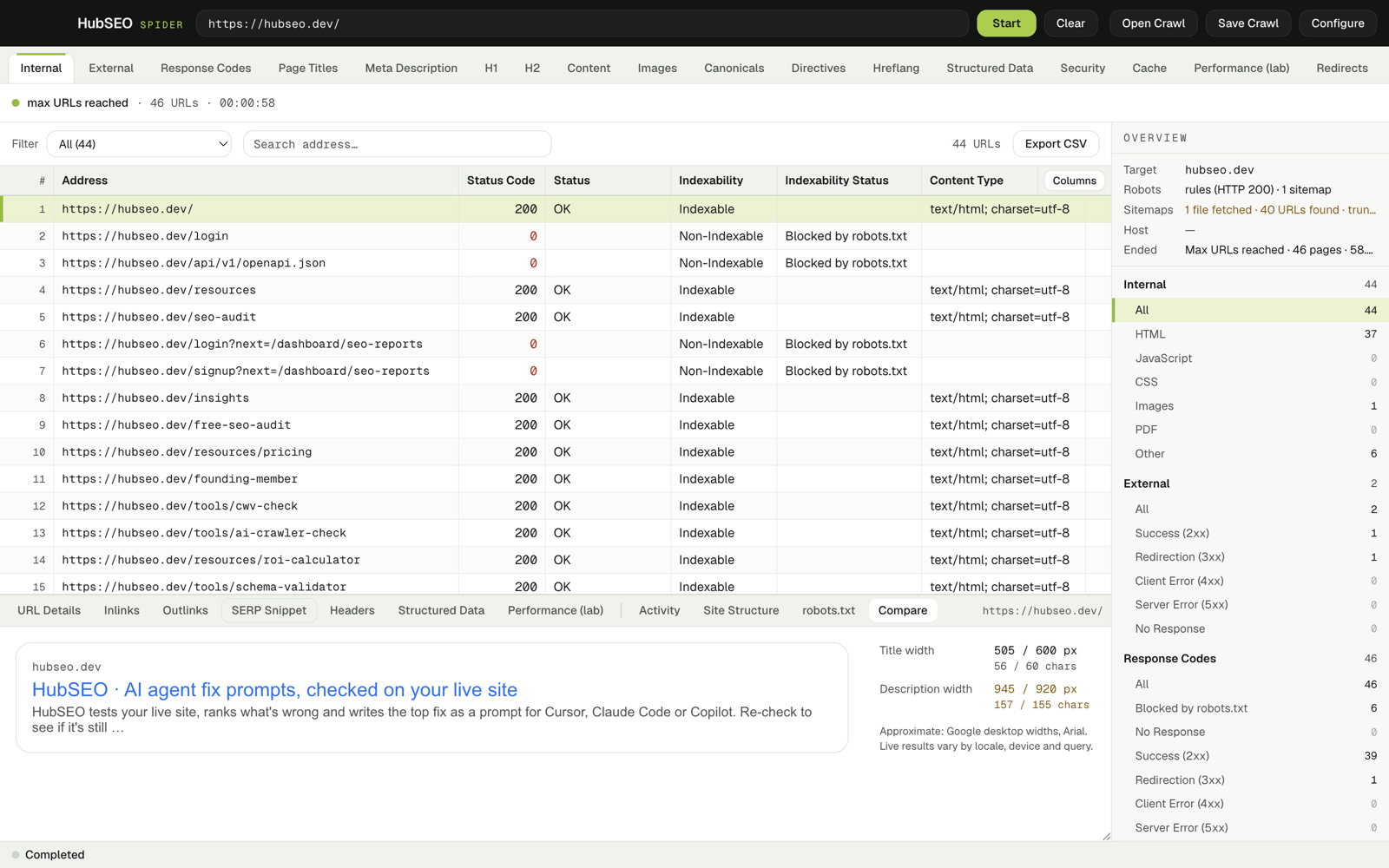Open the Outlinks bottom tab
The height and width of the screenshot is (868, 1389).
(185, 610)
